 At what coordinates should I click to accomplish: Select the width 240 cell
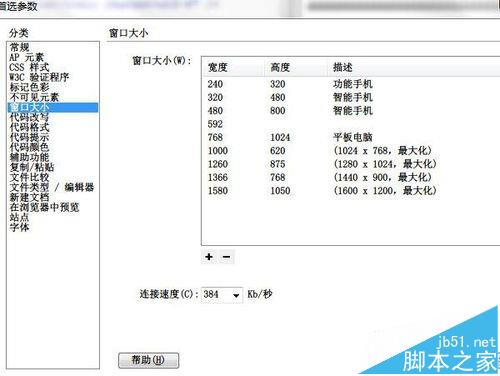point(215,84)
